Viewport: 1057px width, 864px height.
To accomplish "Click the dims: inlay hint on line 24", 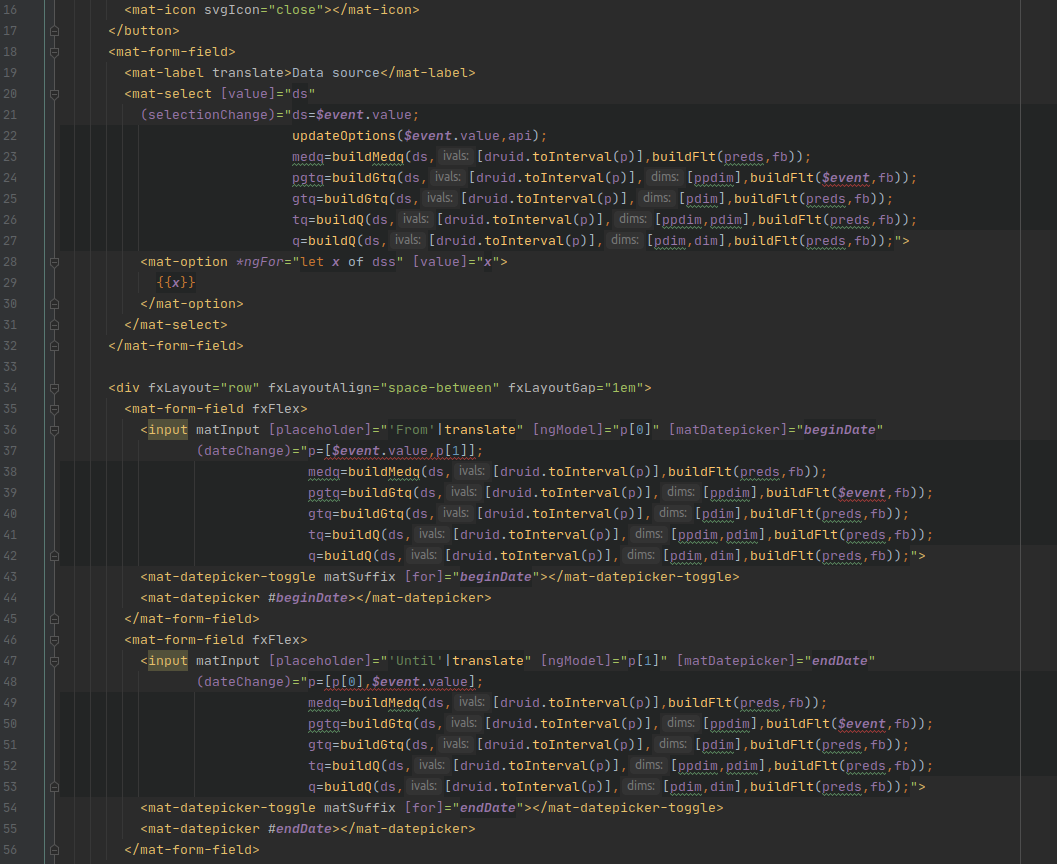I will (665, 177).
